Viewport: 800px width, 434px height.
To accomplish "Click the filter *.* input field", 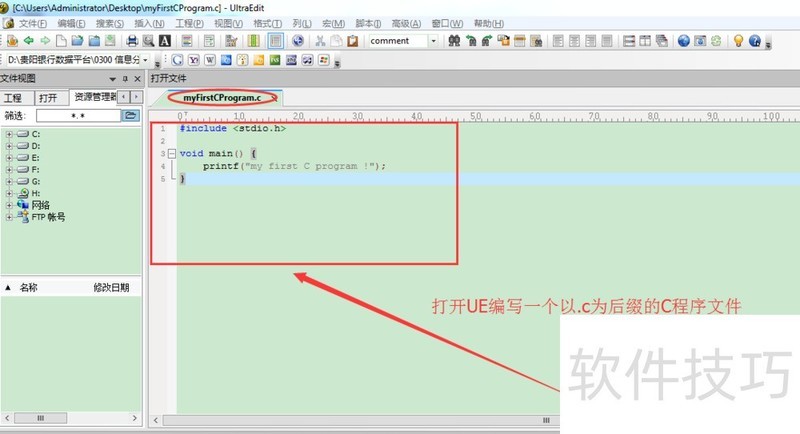I will 78,116.
